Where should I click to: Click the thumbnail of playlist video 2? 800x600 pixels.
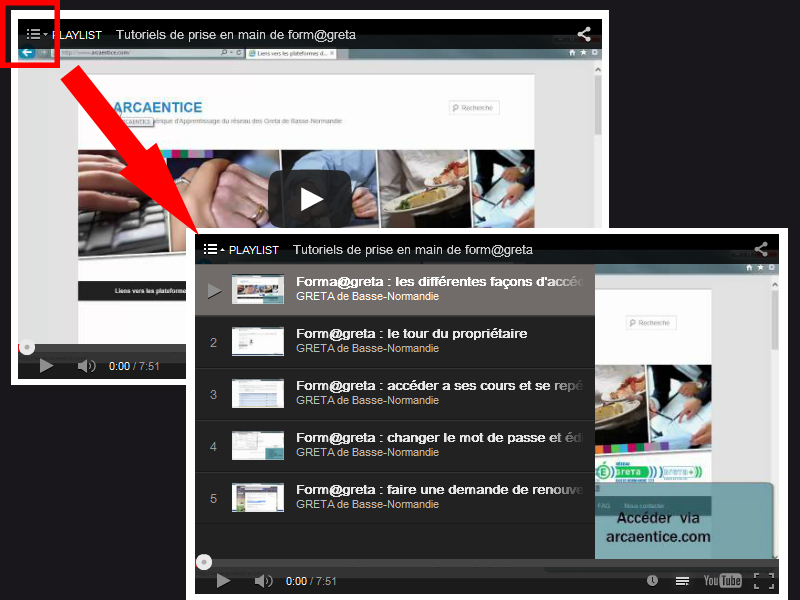[x=258, y=341]
